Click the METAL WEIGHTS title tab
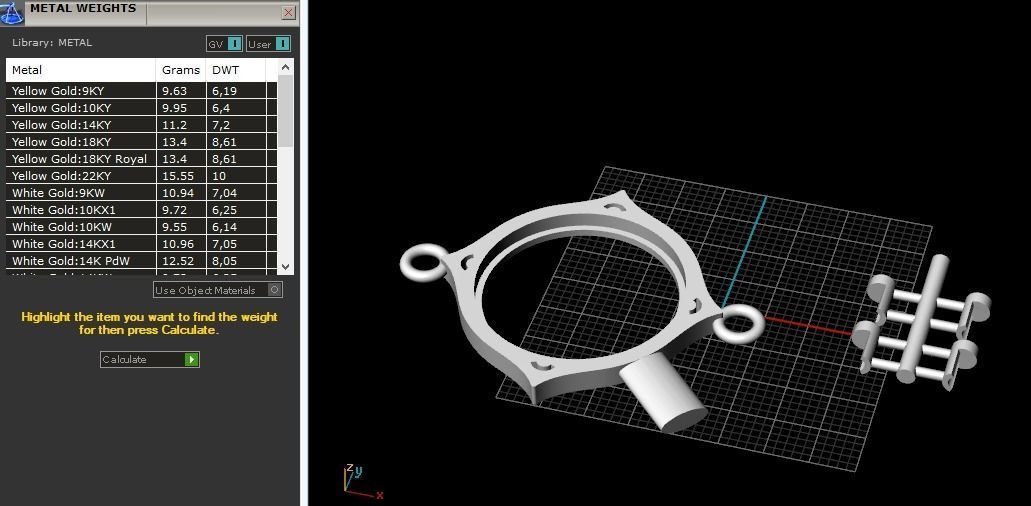The width and height of the screenshot is (1031, 506). point(83,9)
